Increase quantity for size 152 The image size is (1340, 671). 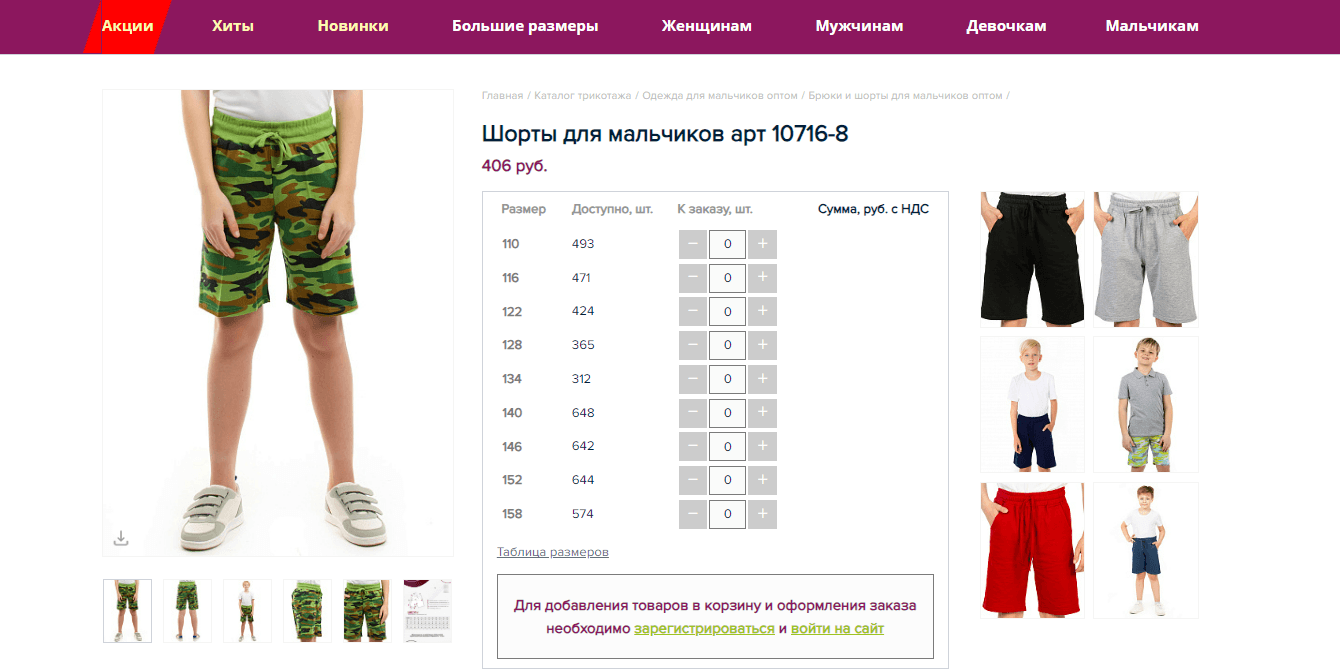[x=762, y=480]
